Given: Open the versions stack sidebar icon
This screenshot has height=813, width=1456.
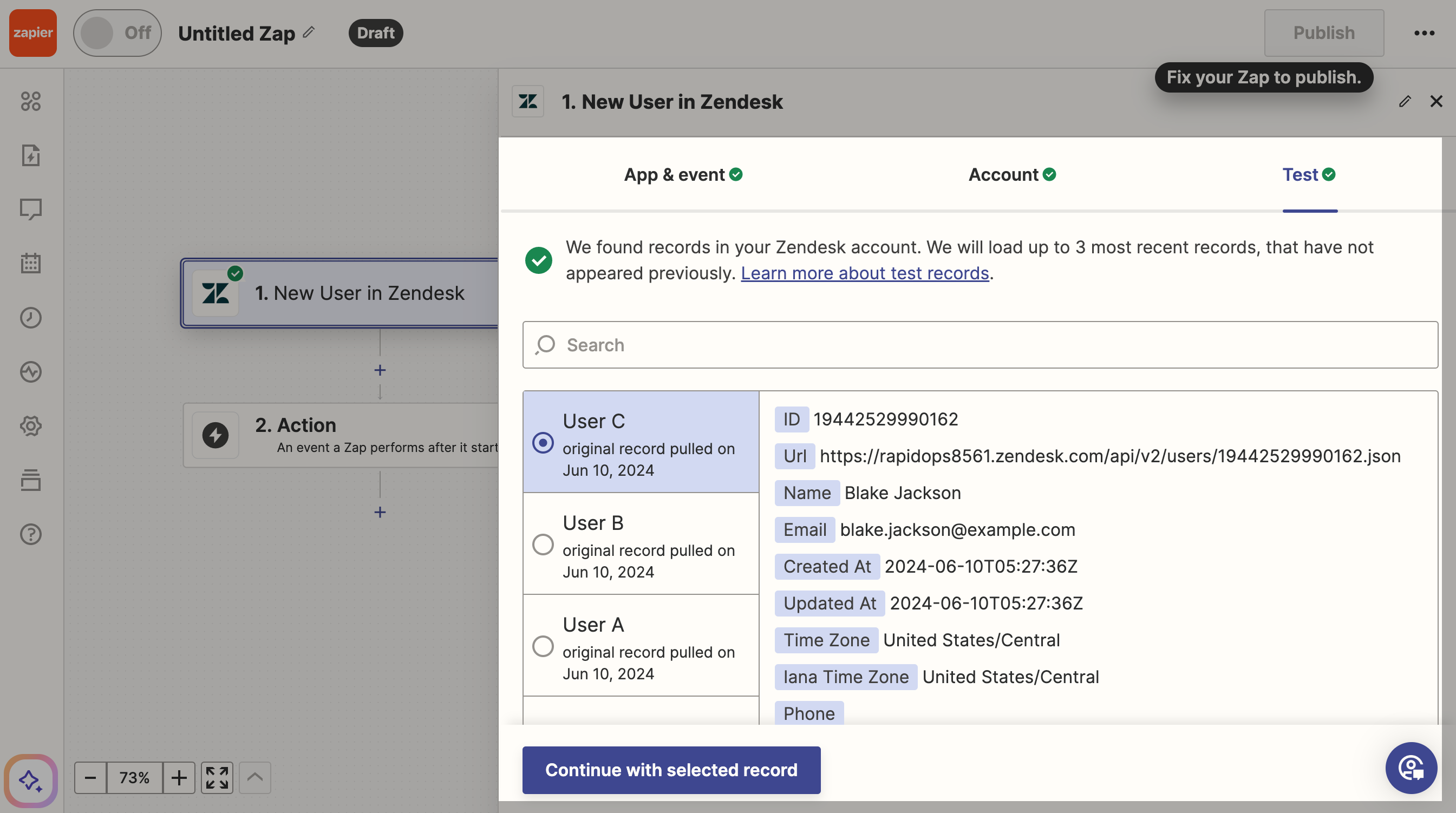Looking at the screenshot, I should pyautogui.click(x=30, y=480).
